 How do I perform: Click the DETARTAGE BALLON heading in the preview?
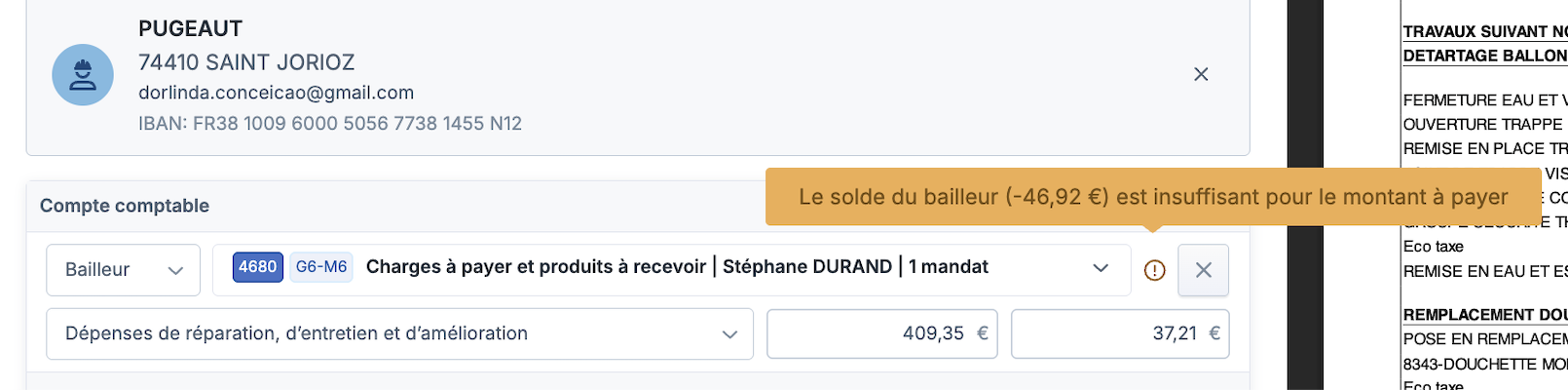click(x=1484, y=56)
